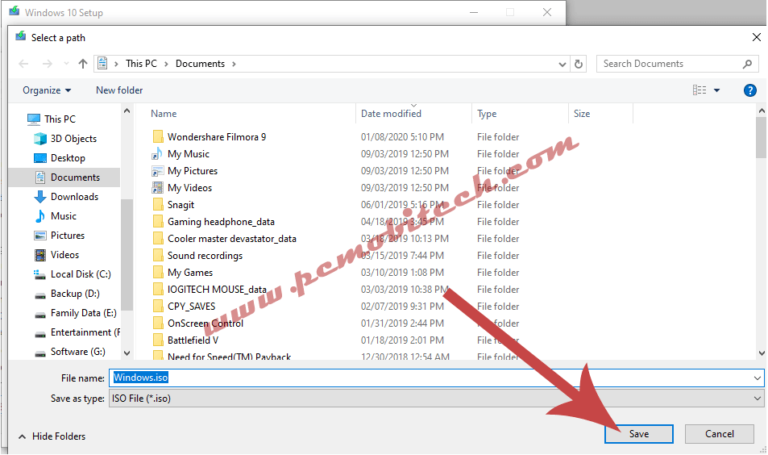Sort by Date modified column
Viewport: 768px width, 455px height.
pyautogui.click(x=391, y=114)
